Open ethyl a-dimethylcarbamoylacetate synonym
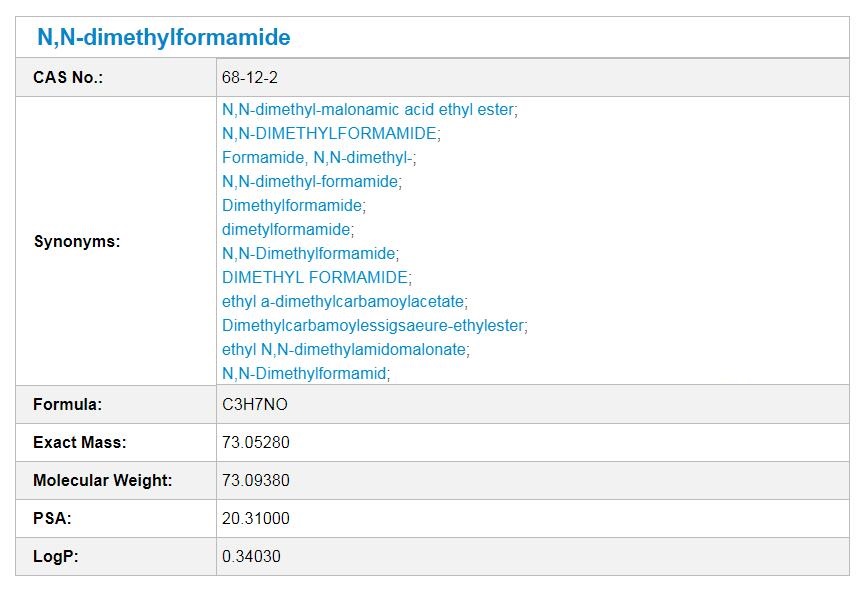The height and width of the screenshot is (602, 863). [x=343, y=302]
